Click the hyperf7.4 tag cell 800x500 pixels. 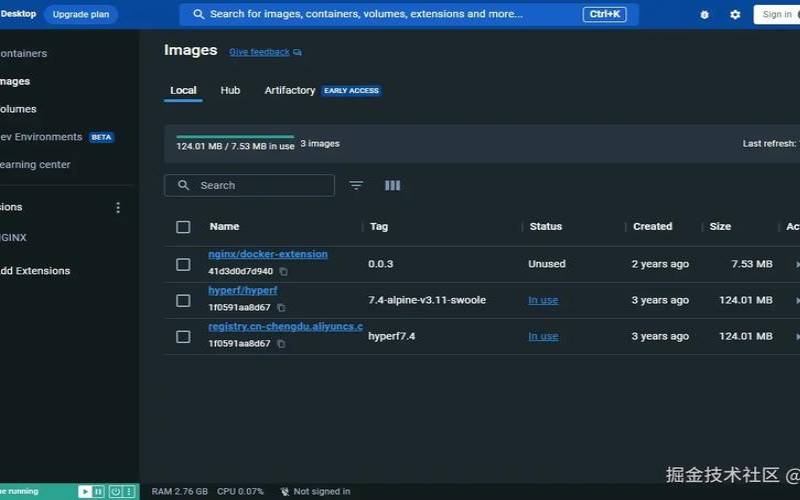tap(392, 337)
